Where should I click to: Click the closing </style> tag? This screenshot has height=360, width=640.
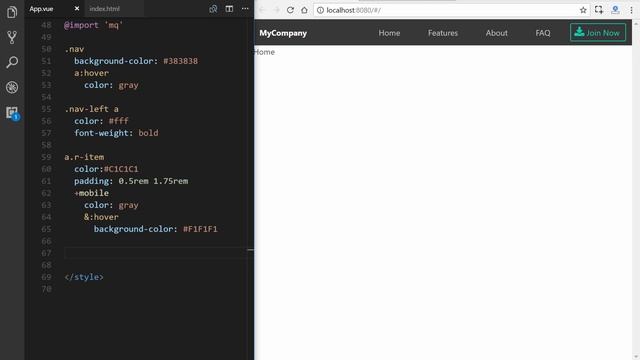[x=84, y=277]
